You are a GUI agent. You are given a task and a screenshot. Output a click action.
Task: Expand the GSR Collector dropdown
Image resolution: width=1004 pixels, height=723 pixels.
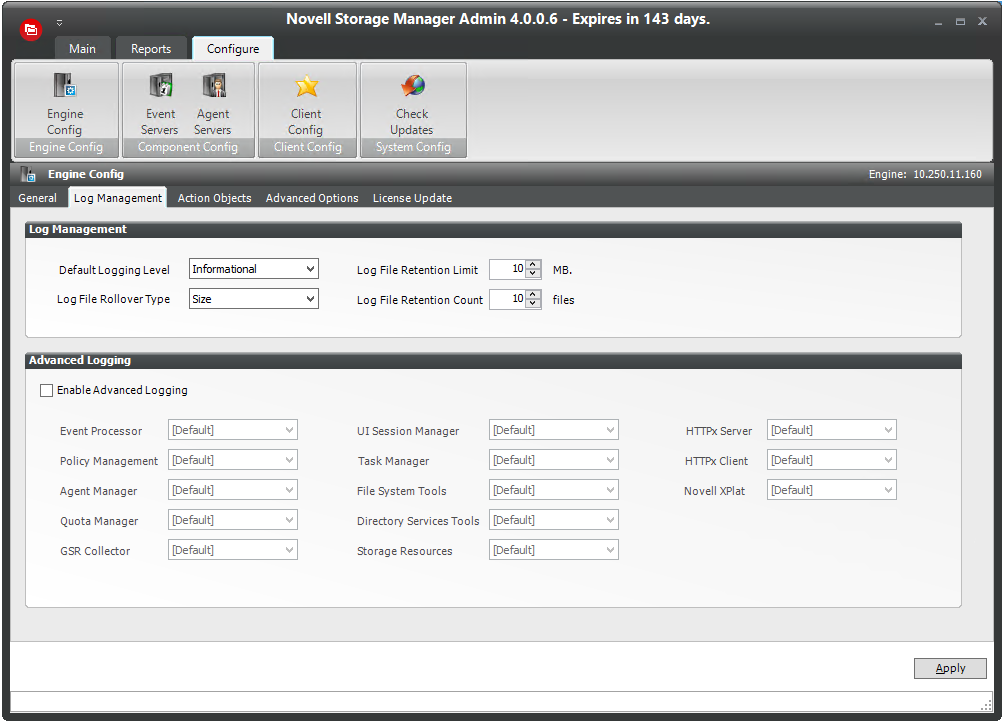point(232,550)
